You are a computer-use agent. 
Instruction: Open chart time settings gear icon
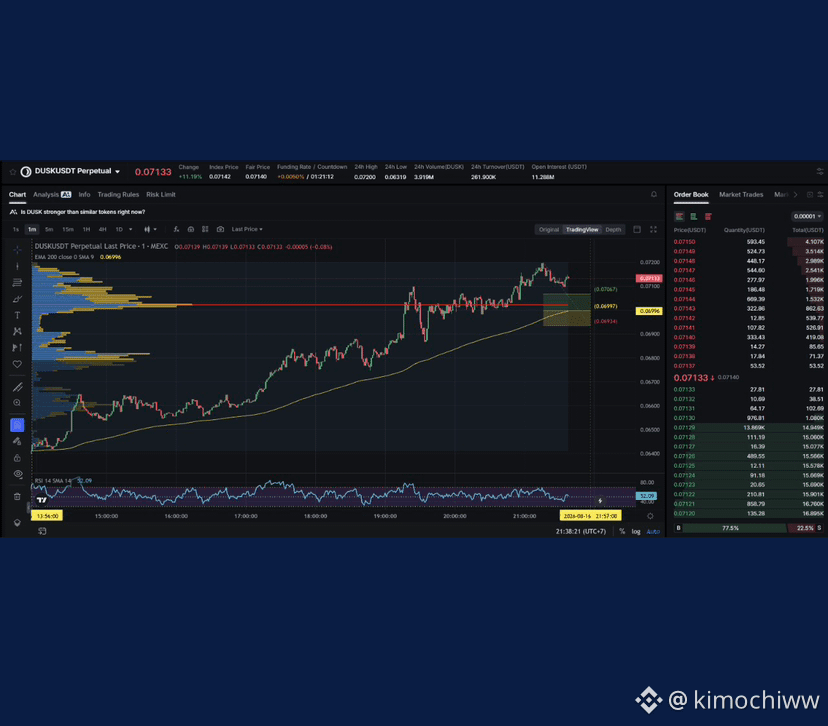coord(650,516)
